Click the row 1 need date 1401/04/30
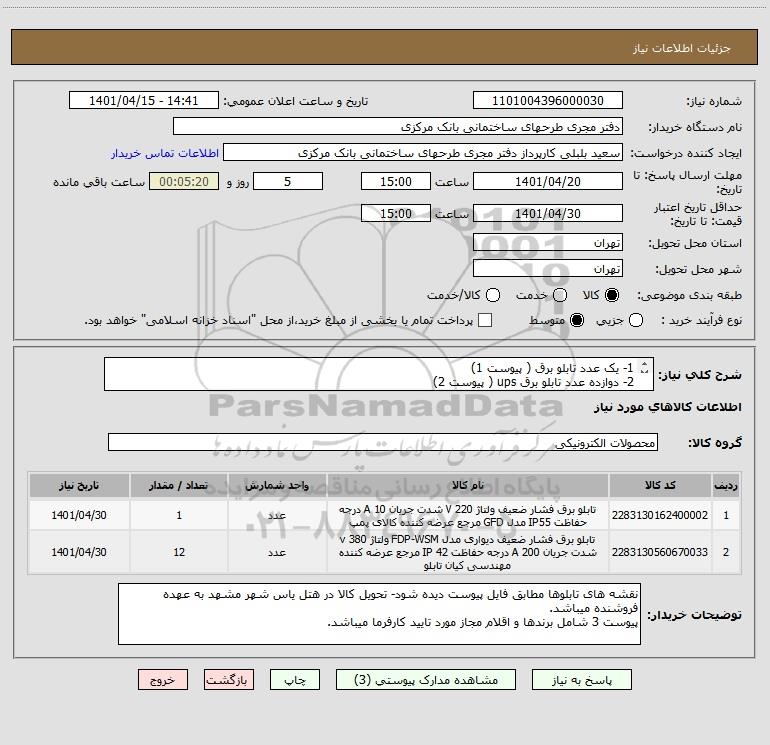This screenshot has height=745, width=770. [x=79, y=515]
